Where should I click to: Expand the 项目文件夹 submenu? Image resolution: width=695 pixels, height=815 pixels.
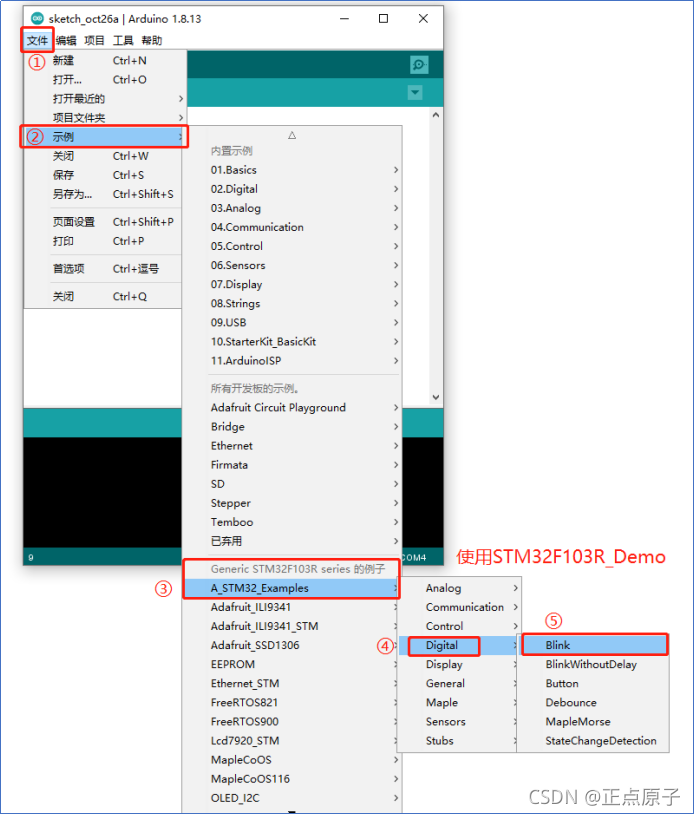tap(105, 118)
